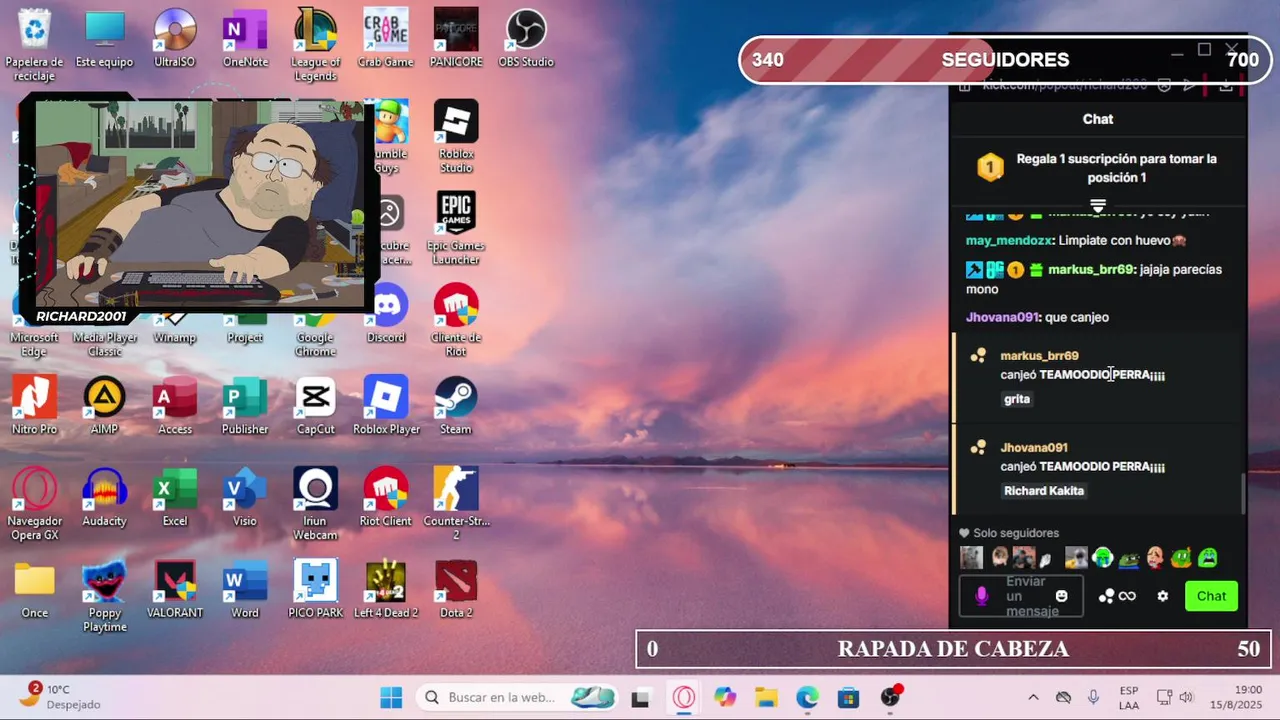Open File Explorer from the taskbar

point(766,697)
